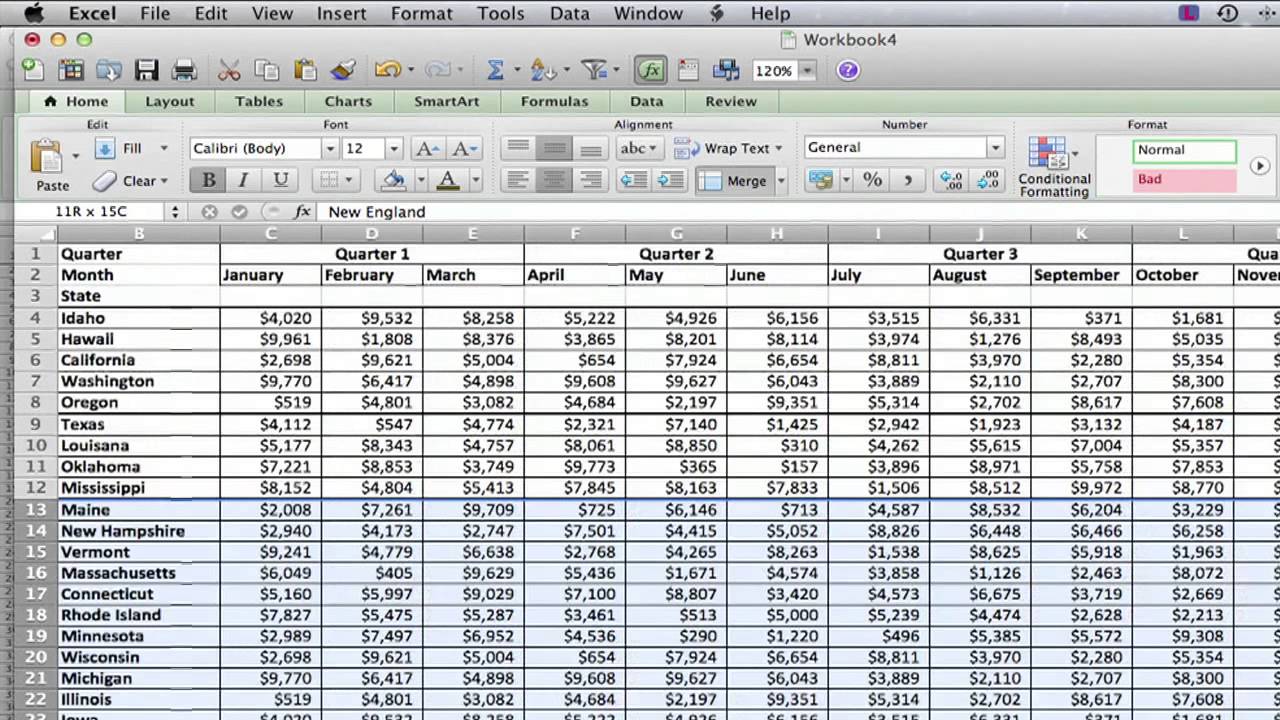1280x720 pixels.
Task: Click the Merge button
Action: click(733, 181)
